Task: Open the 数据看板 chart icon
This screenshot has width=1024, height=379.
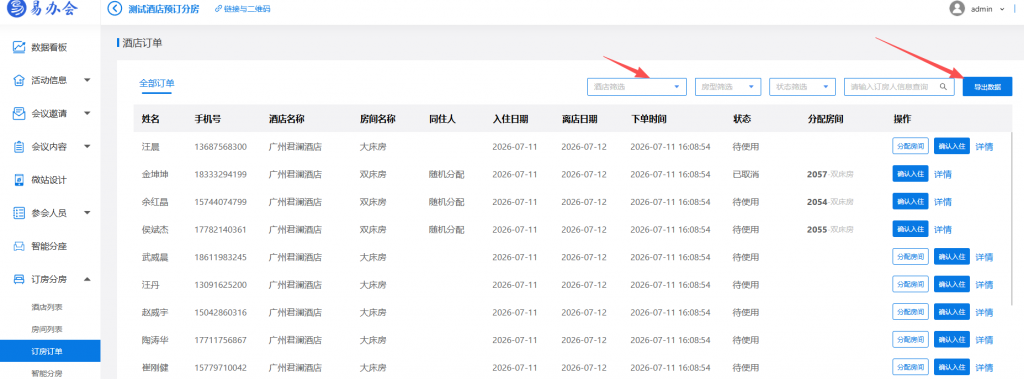Action: point(19,47)
